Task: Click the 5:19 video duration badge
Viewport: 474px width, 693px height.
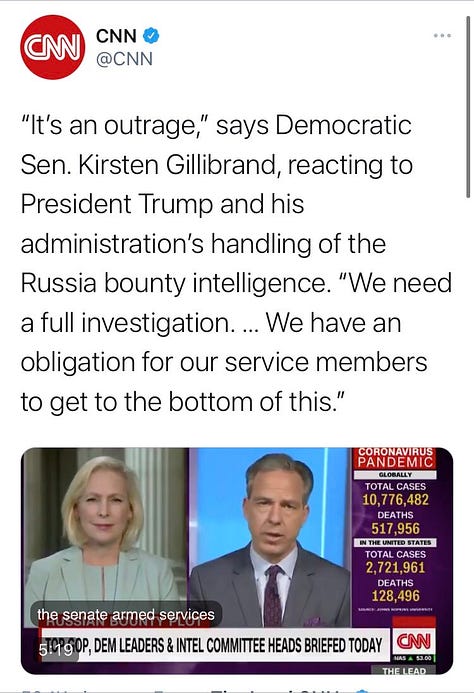Action: [56, 650]
